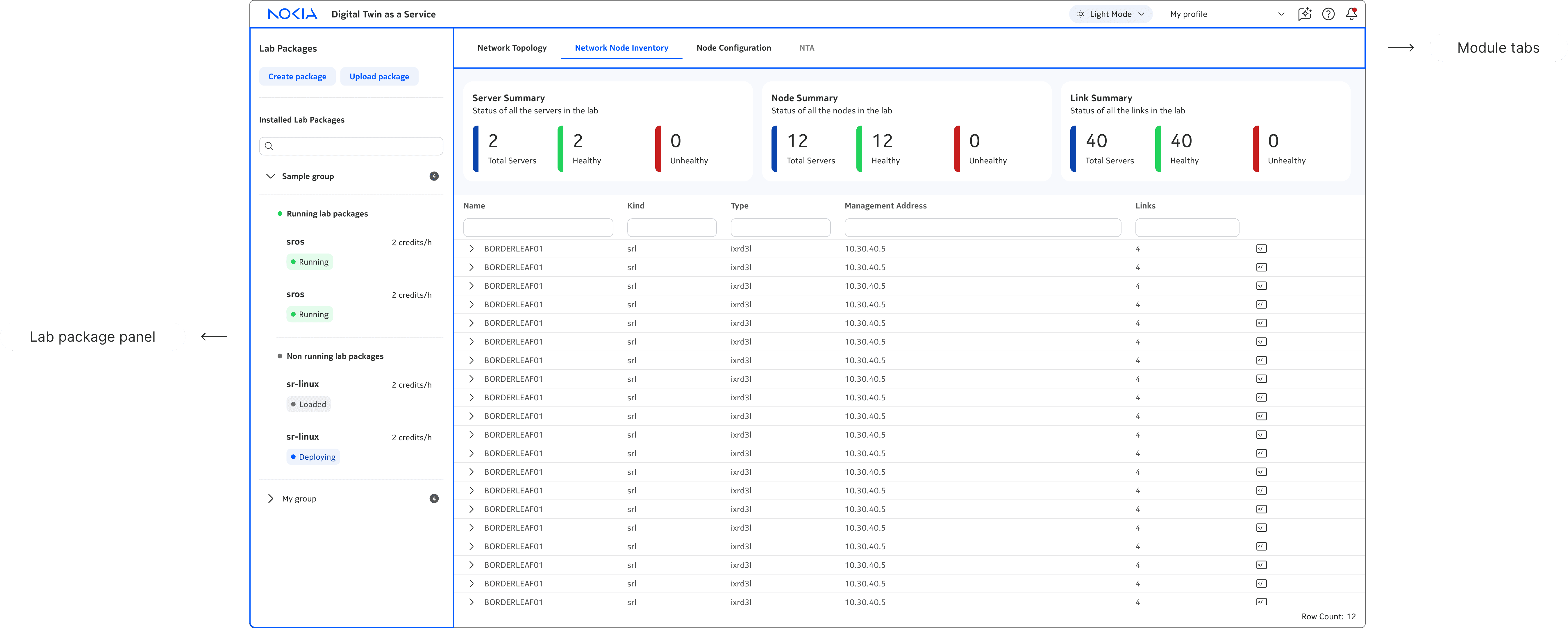The height and width of the screenshot is (628, 1568).
Task: Open the NTA tab
Action: tap(806, 47)
